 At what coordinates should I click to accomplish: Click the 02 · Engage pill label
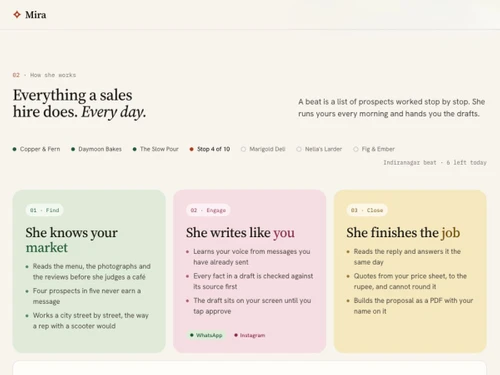click(208, 210)
